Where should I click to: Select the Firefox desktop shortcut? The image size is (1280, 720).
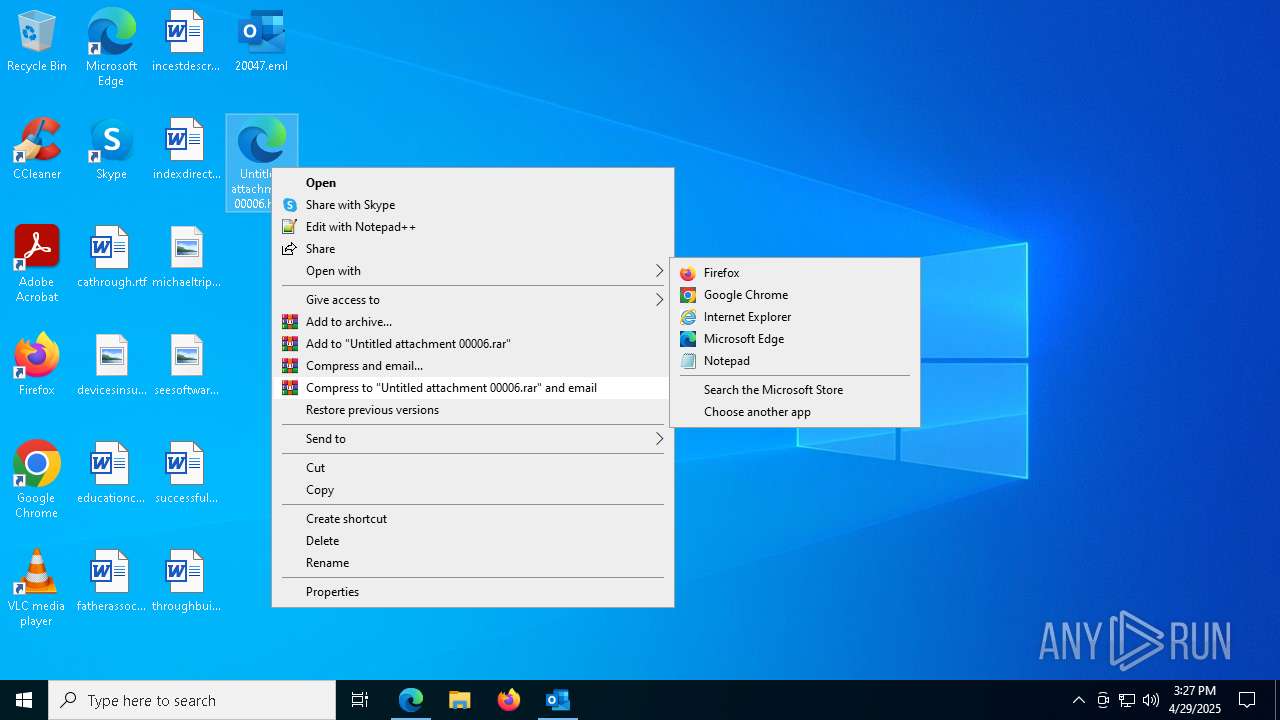click(37, 366)
